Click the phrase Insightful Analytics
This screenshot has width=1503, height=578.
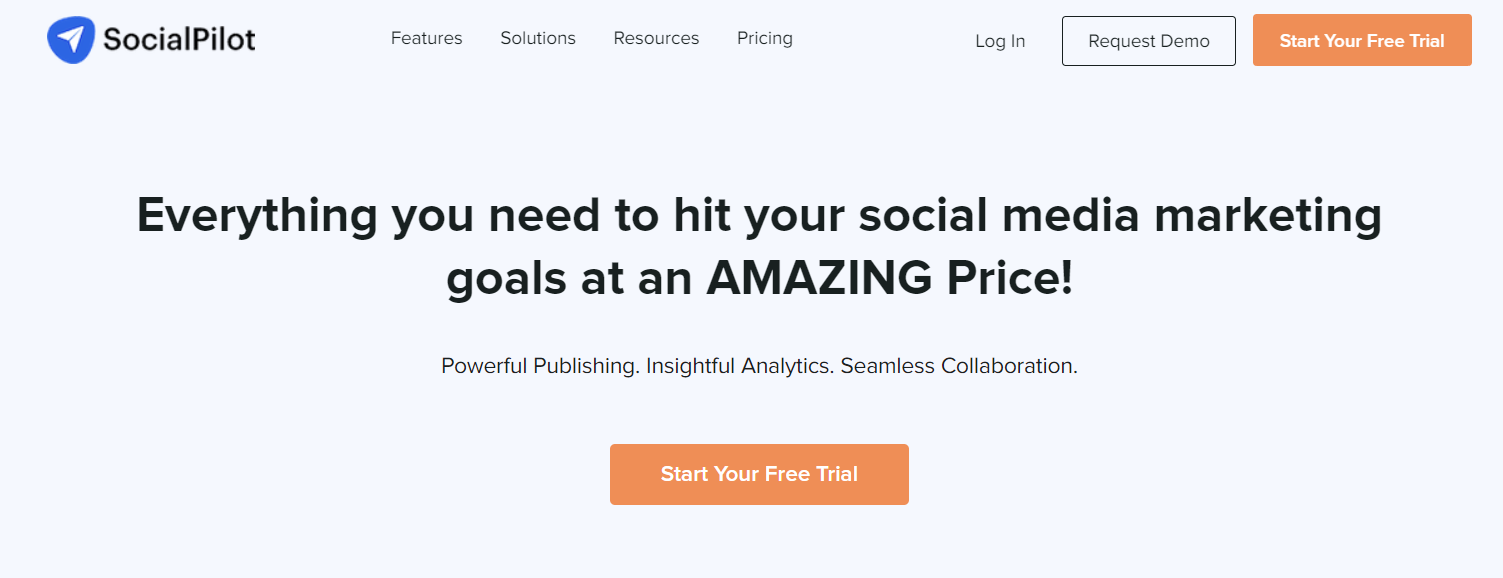point(740,366)
